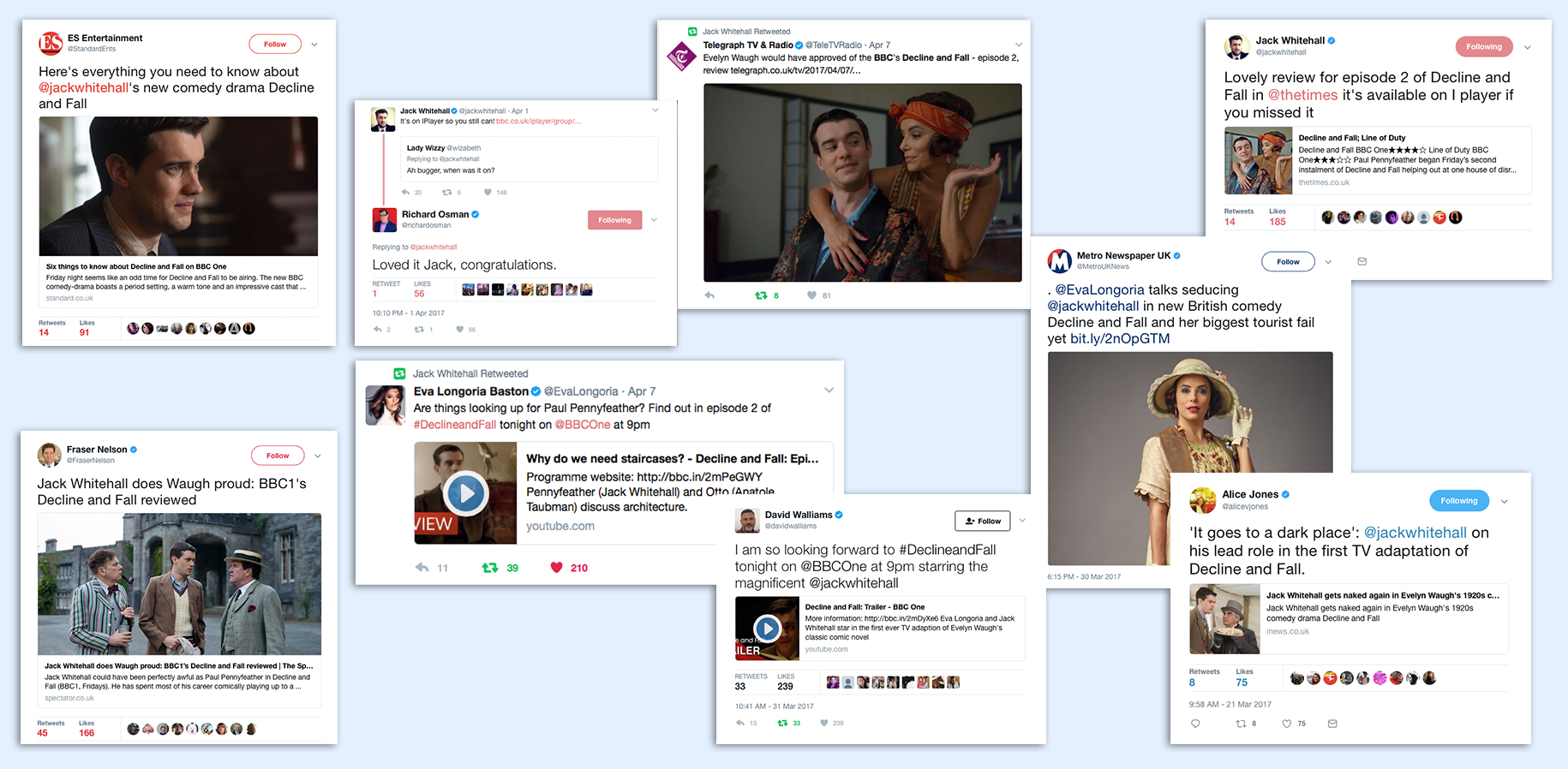Toggle Following button on Alice Jones tweet

tap(1459, 501)
